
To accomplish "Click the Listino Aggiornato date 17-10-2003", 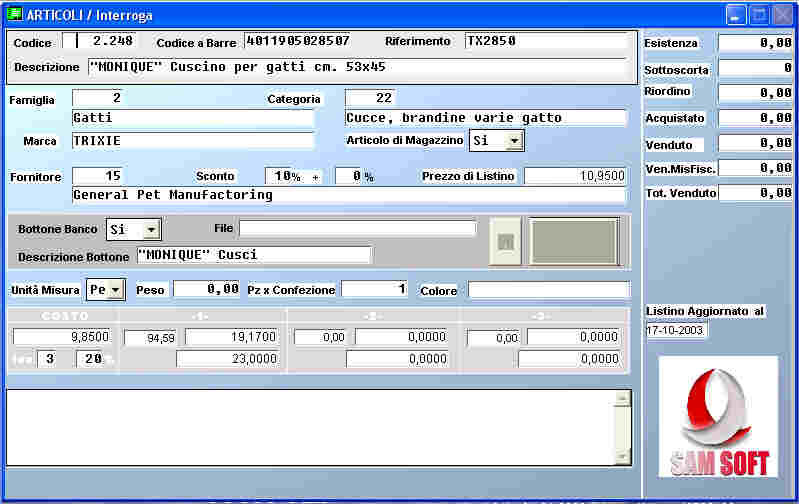I will 676,330.
